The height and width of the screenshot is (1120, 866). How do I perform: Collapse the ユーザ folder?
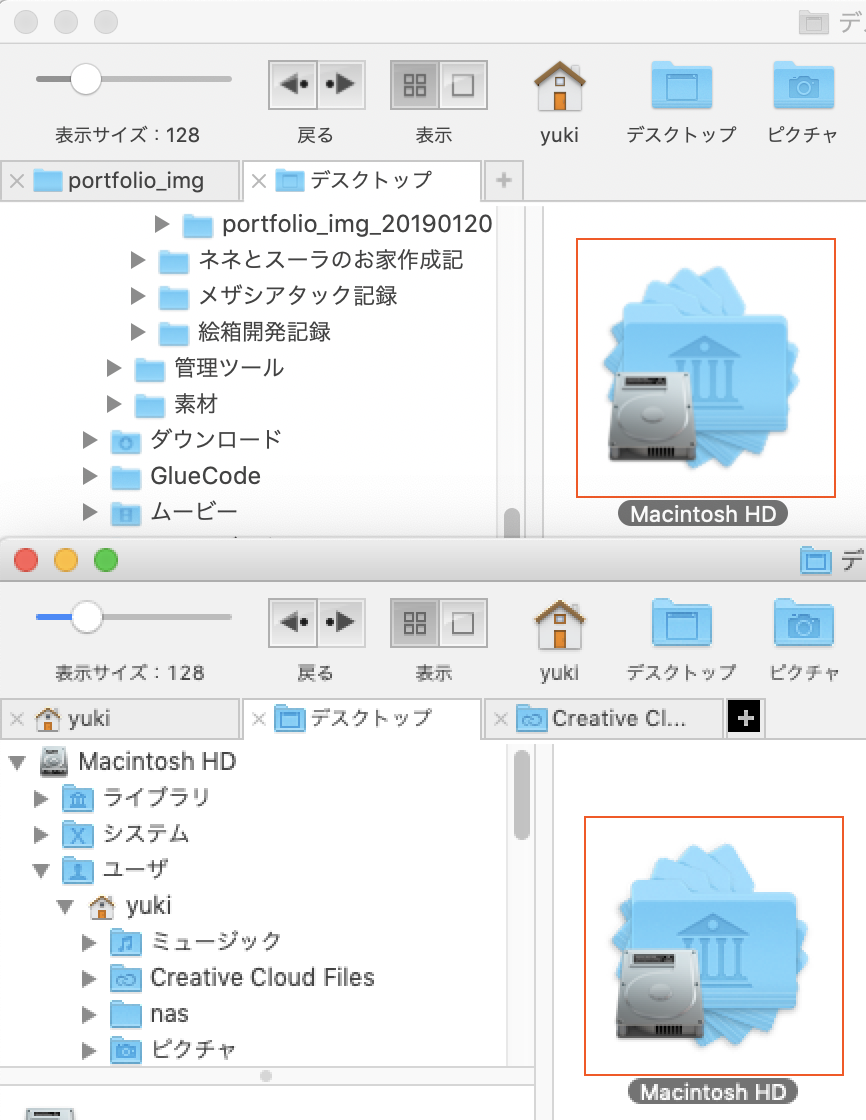[41, 870]
